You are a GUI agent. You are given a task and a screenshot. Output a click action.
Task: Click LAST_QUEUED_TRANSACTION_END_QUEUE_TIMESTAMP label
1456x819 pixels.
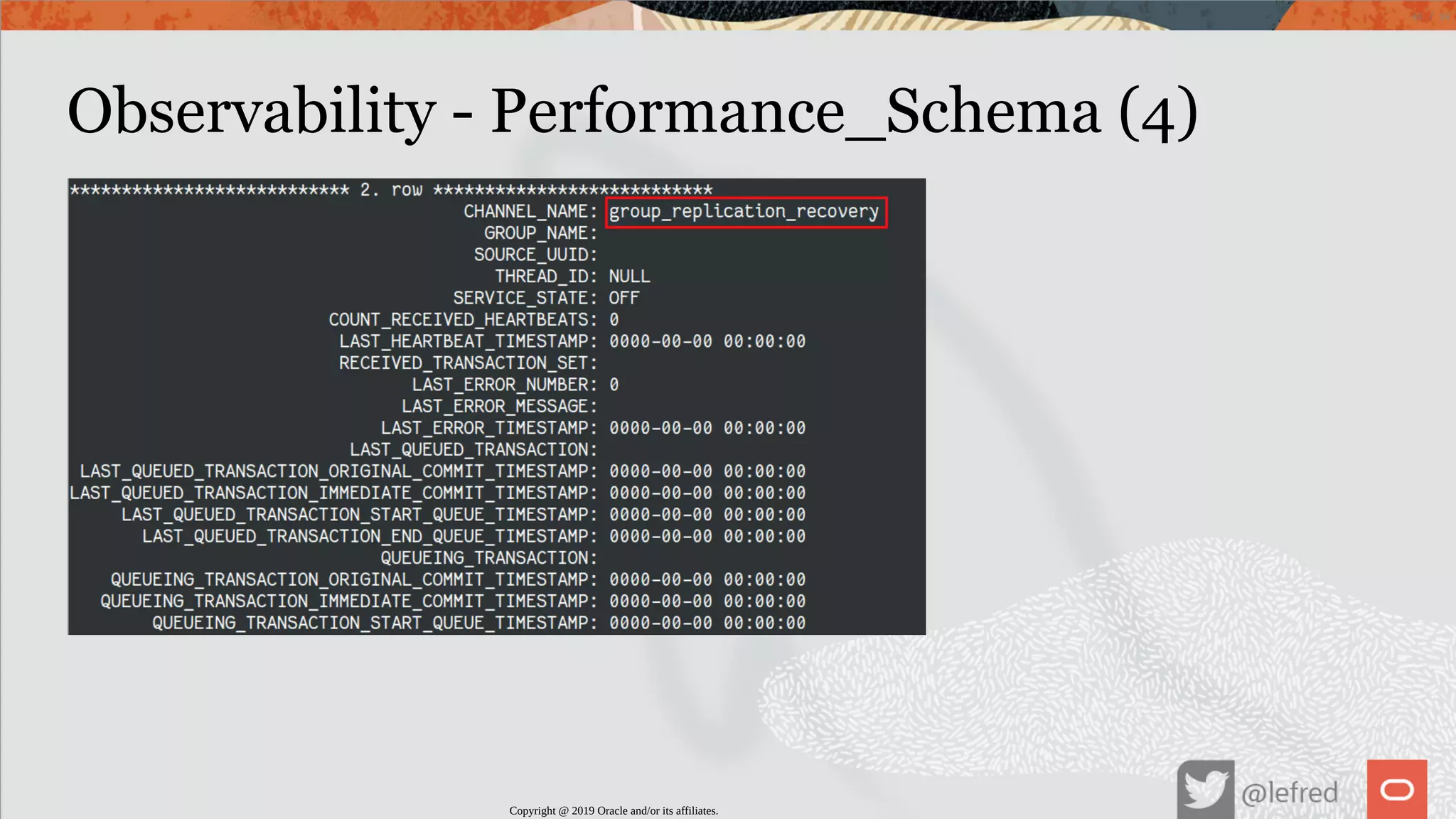tap(370, 537)
